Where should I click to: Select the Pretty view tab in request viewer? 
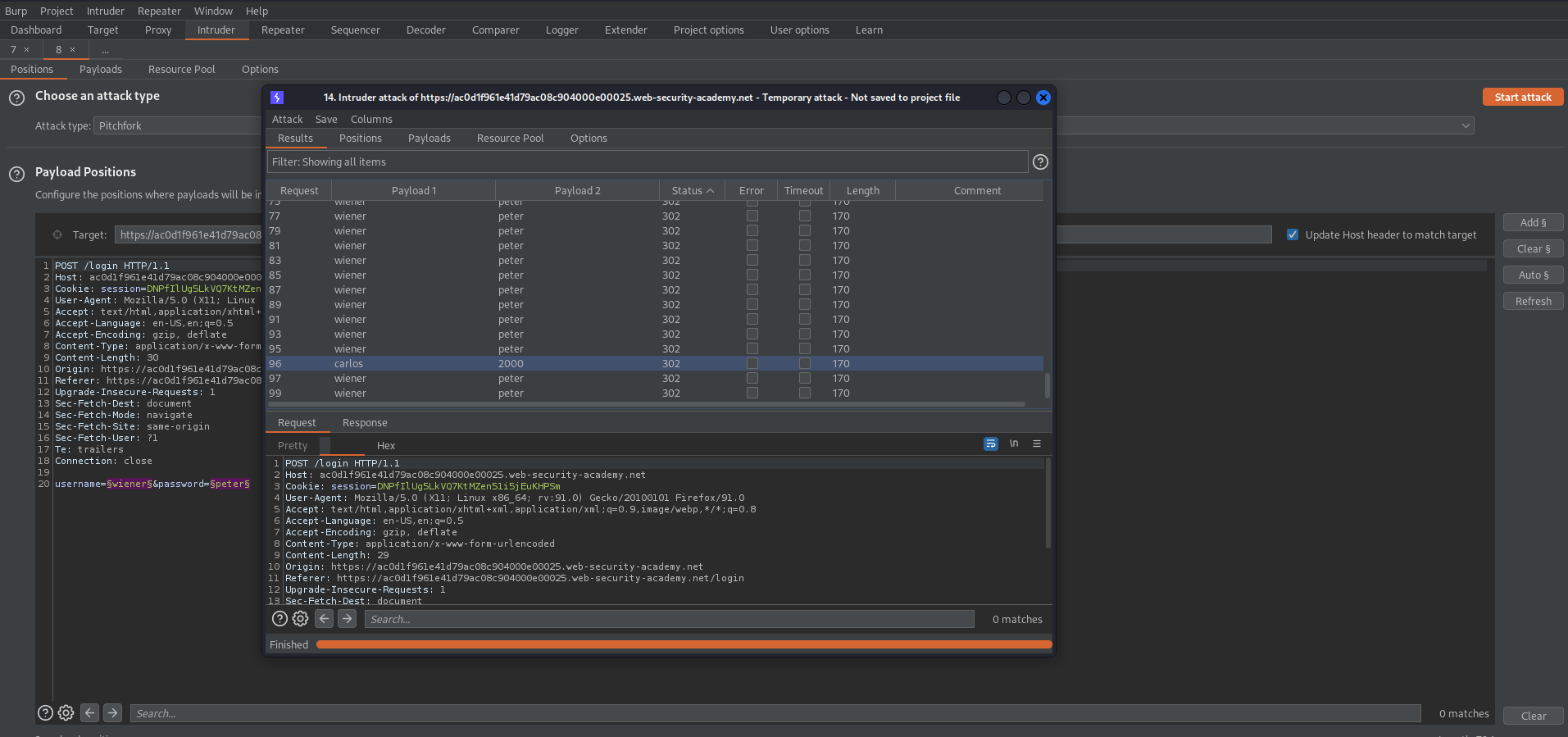(x=293, y=445)
